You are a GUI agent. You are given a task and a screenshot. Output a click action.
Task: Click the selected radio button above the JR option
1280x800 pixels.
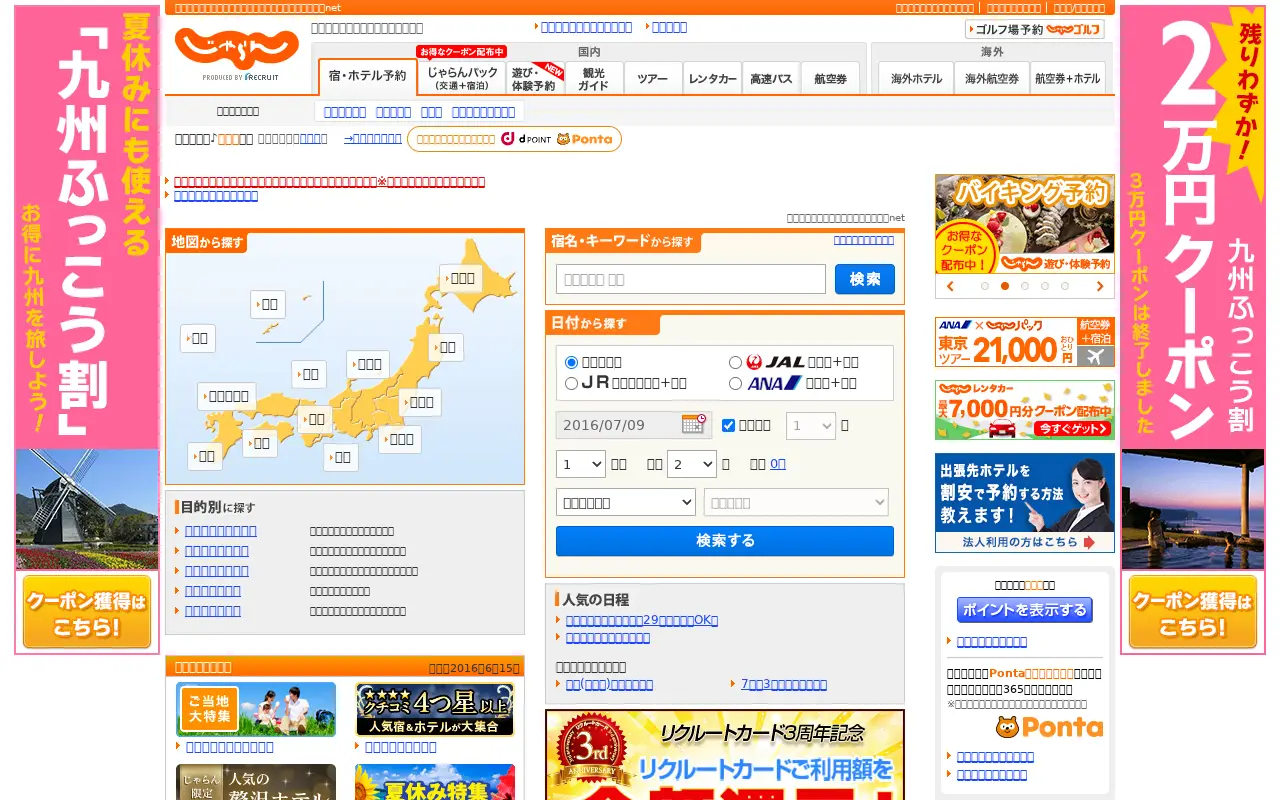coord(572,362)
